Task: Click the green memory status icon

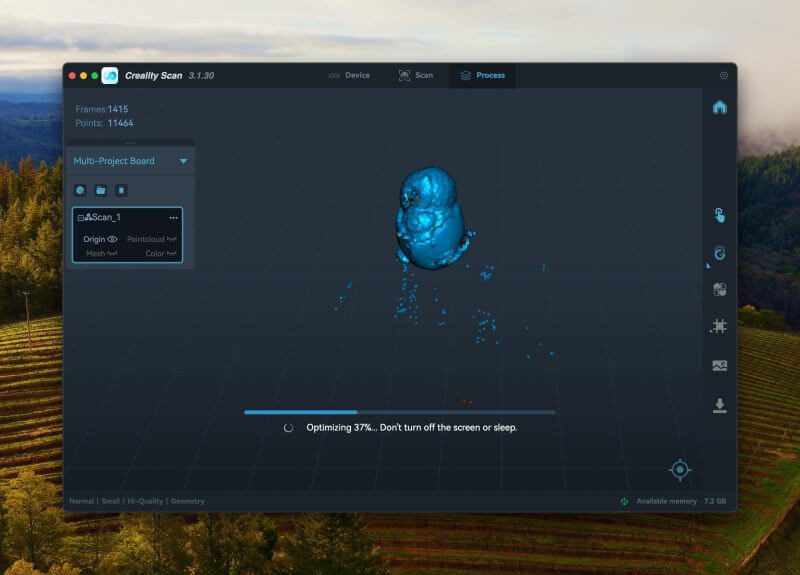Action: [x=624, y=501]
